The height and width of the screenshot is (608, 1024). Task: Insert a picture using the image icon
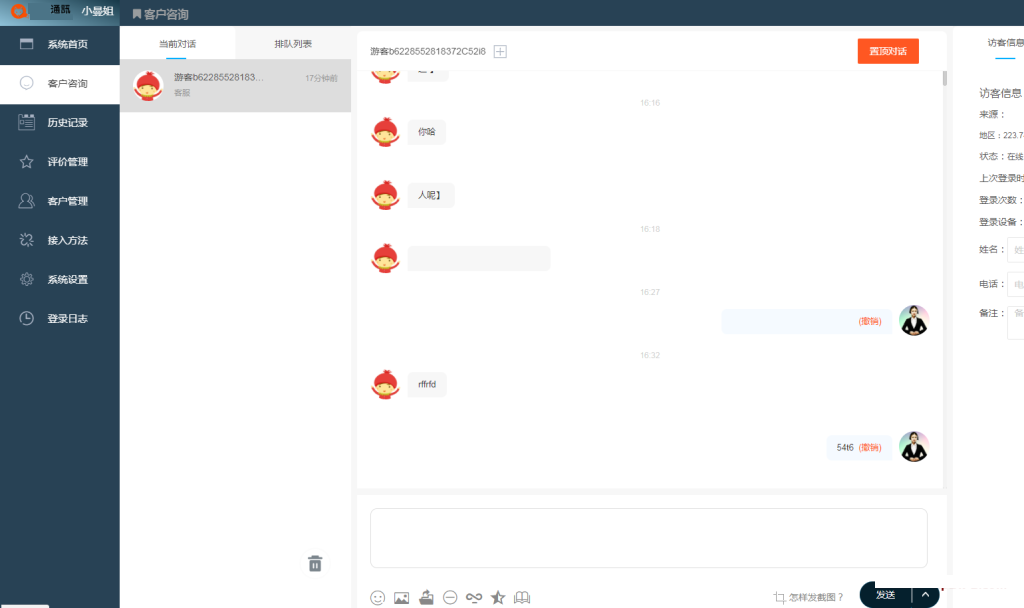point(402,598)
